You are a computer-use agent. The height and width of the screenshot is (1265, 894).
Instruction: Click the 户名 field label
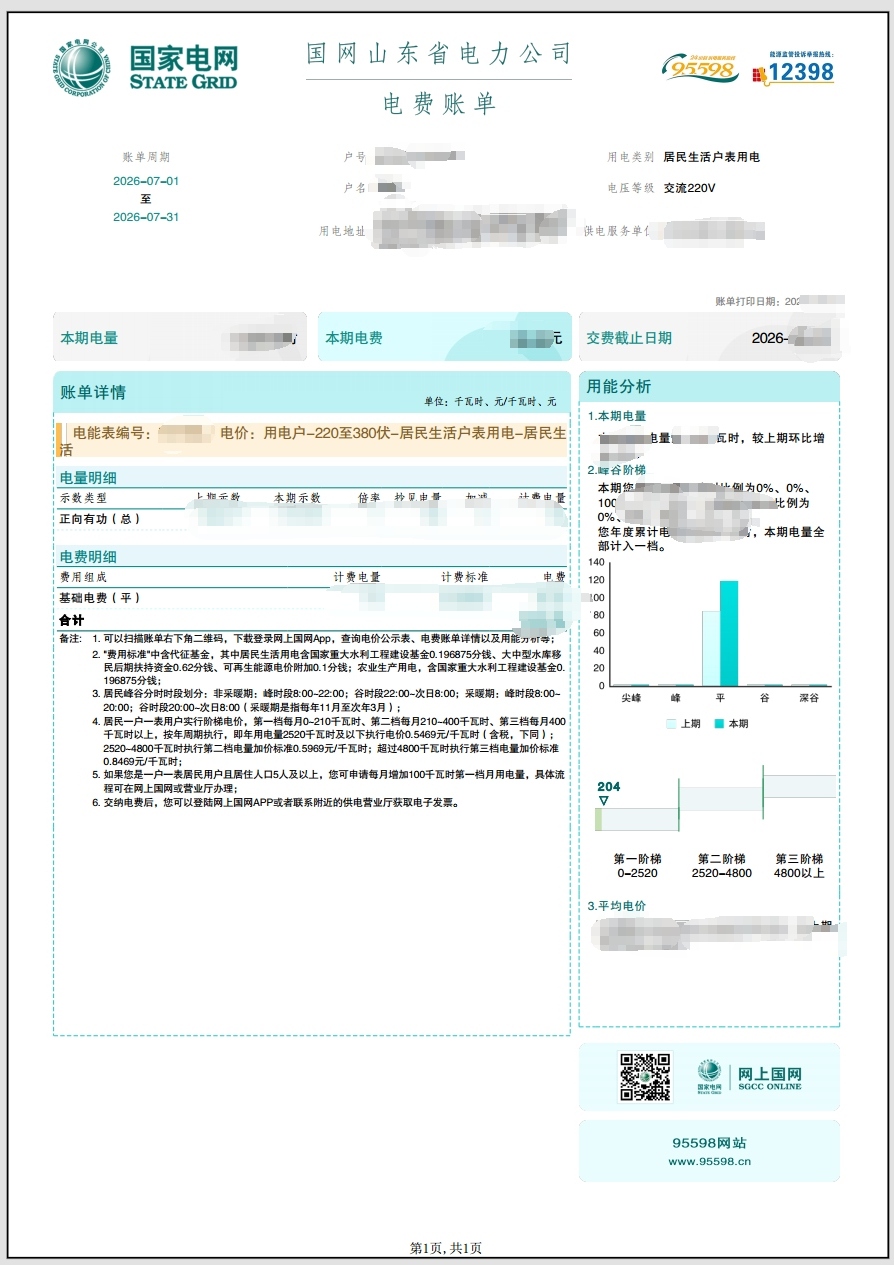pos(355,187)
